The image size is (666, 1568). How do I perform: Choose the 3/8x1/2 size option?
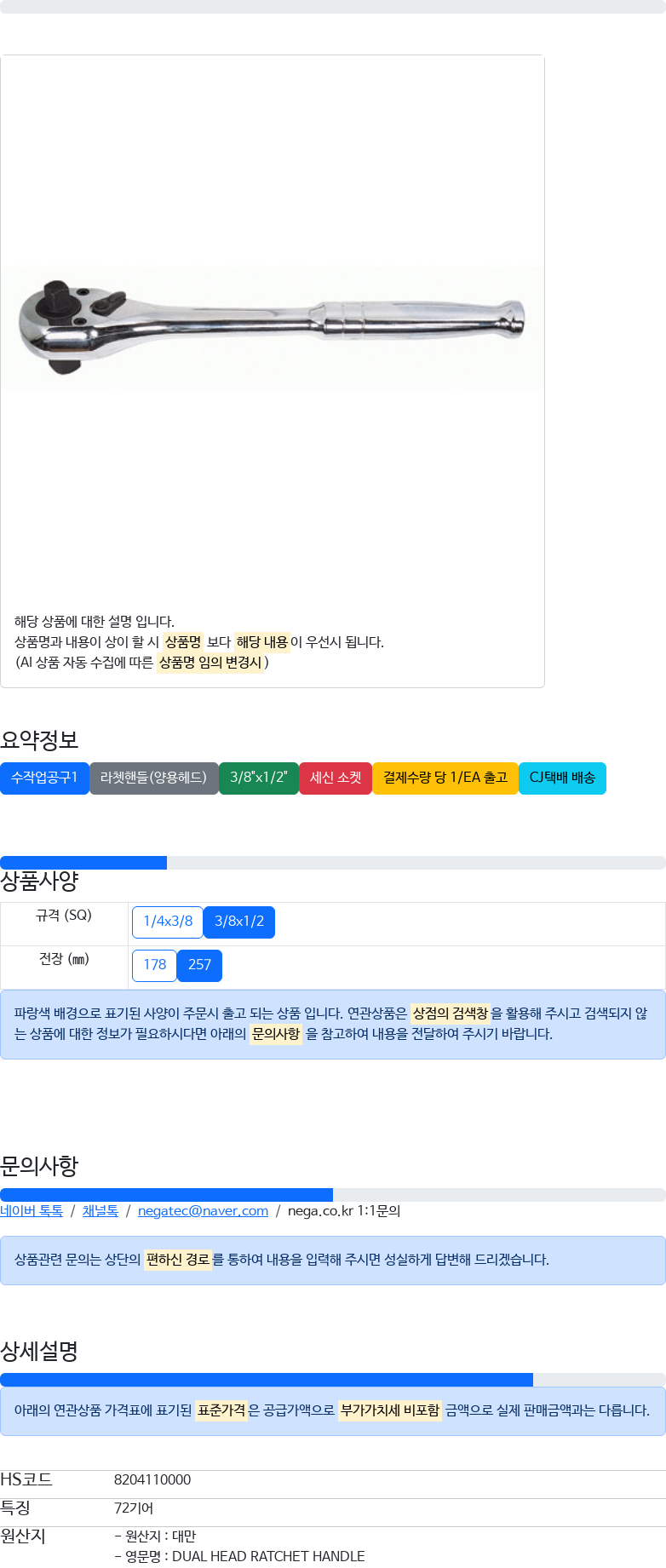[239, 922]
